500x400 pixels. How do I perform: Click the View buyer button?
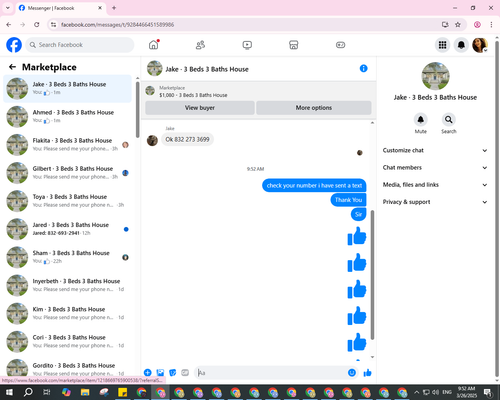click(200, 108)
